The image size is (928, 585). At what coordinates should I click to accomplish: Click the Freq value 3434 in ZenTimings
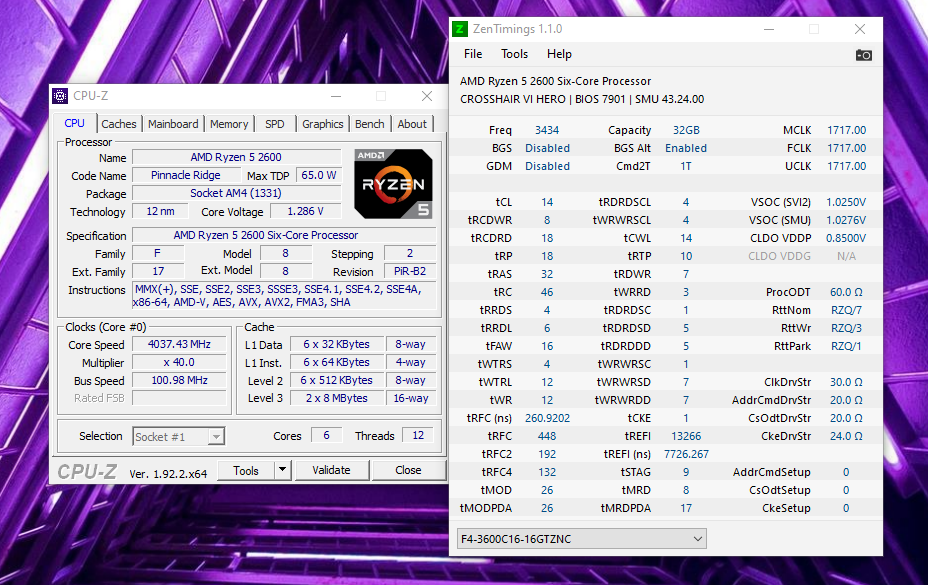click(x=547, y=130)
